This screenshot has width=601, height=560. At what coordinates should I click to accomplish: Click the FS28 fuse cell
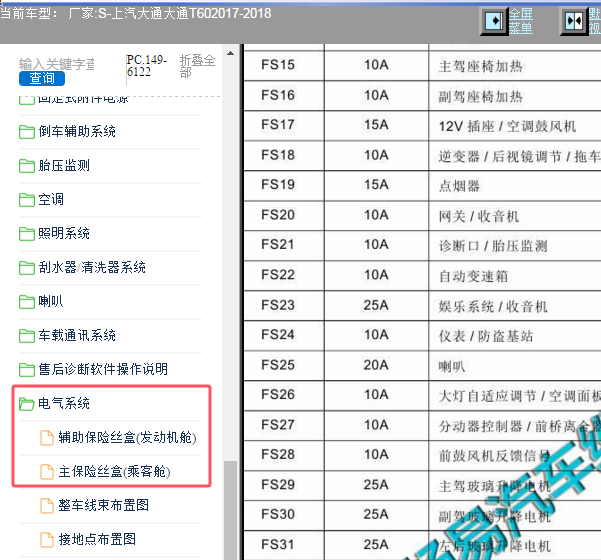pos(284,455)
